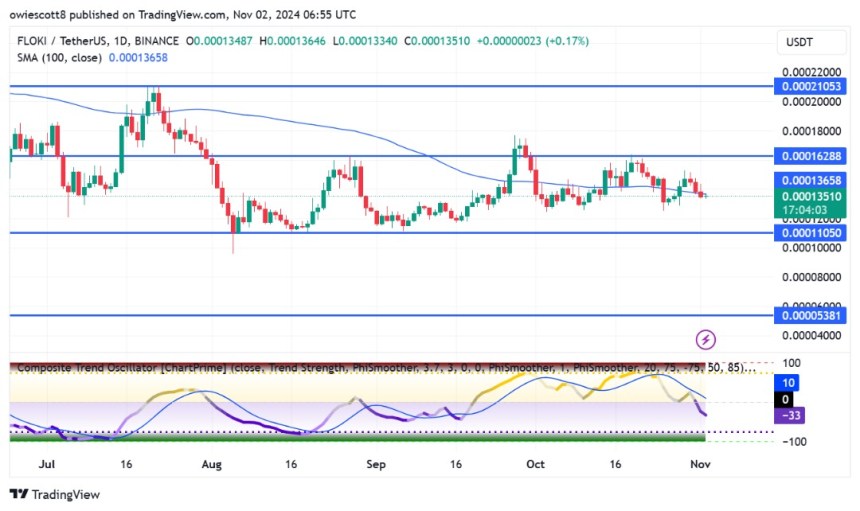Select the Nov marker on time axis
Viewport: 860px width, 511px height.
coord(704,465)
